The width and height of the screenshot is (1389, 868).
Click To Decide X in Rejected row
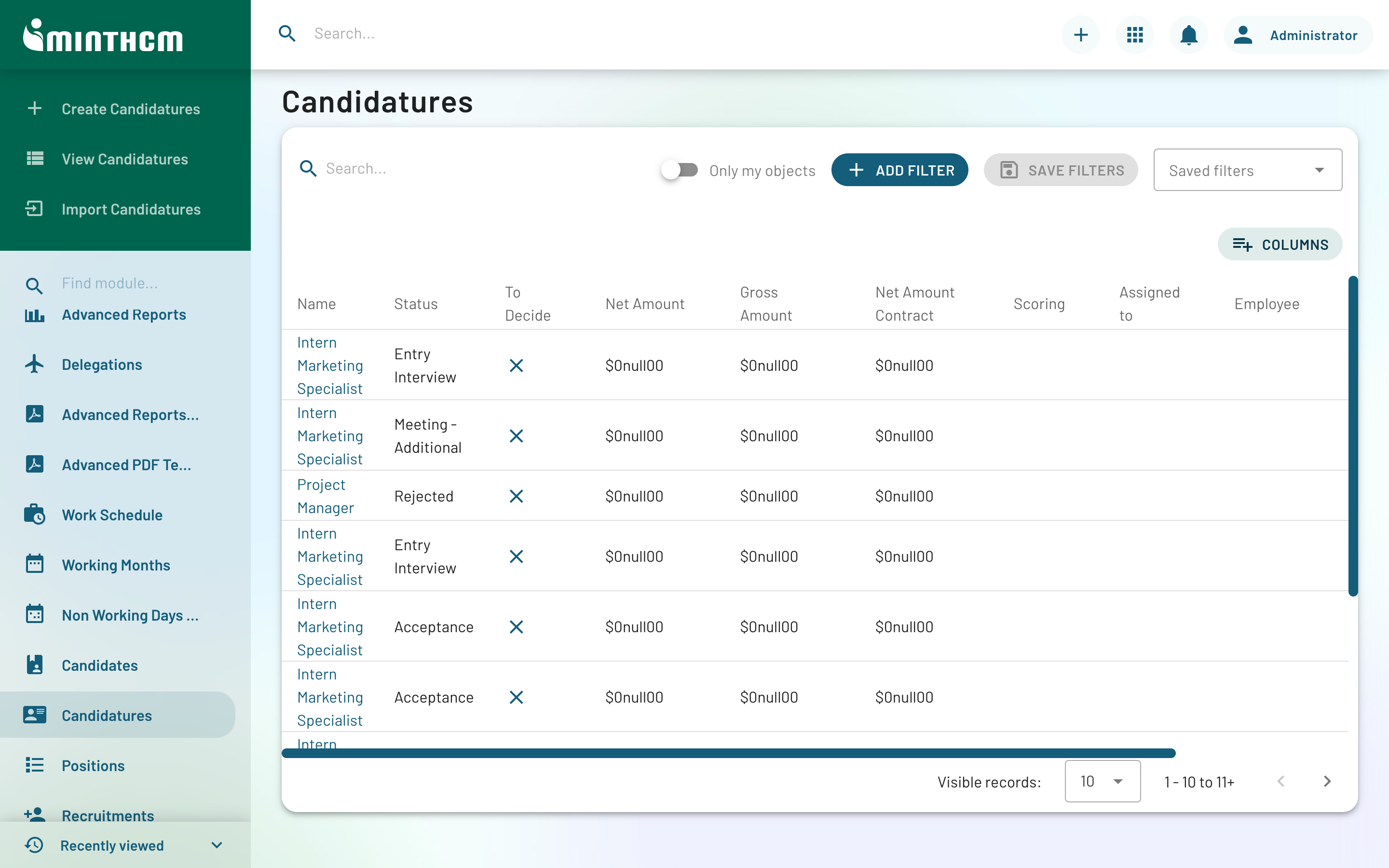point(516,496)
